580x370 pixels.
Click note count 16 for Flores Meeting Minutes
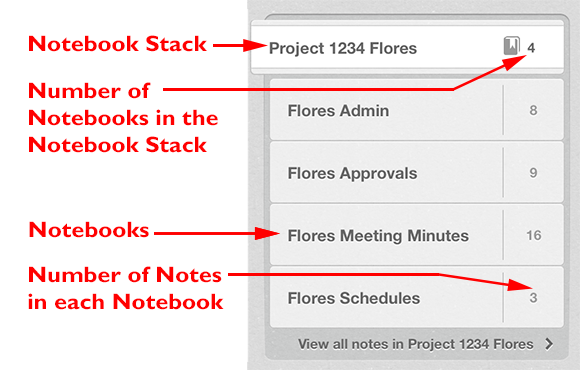[x=534, y=235]
